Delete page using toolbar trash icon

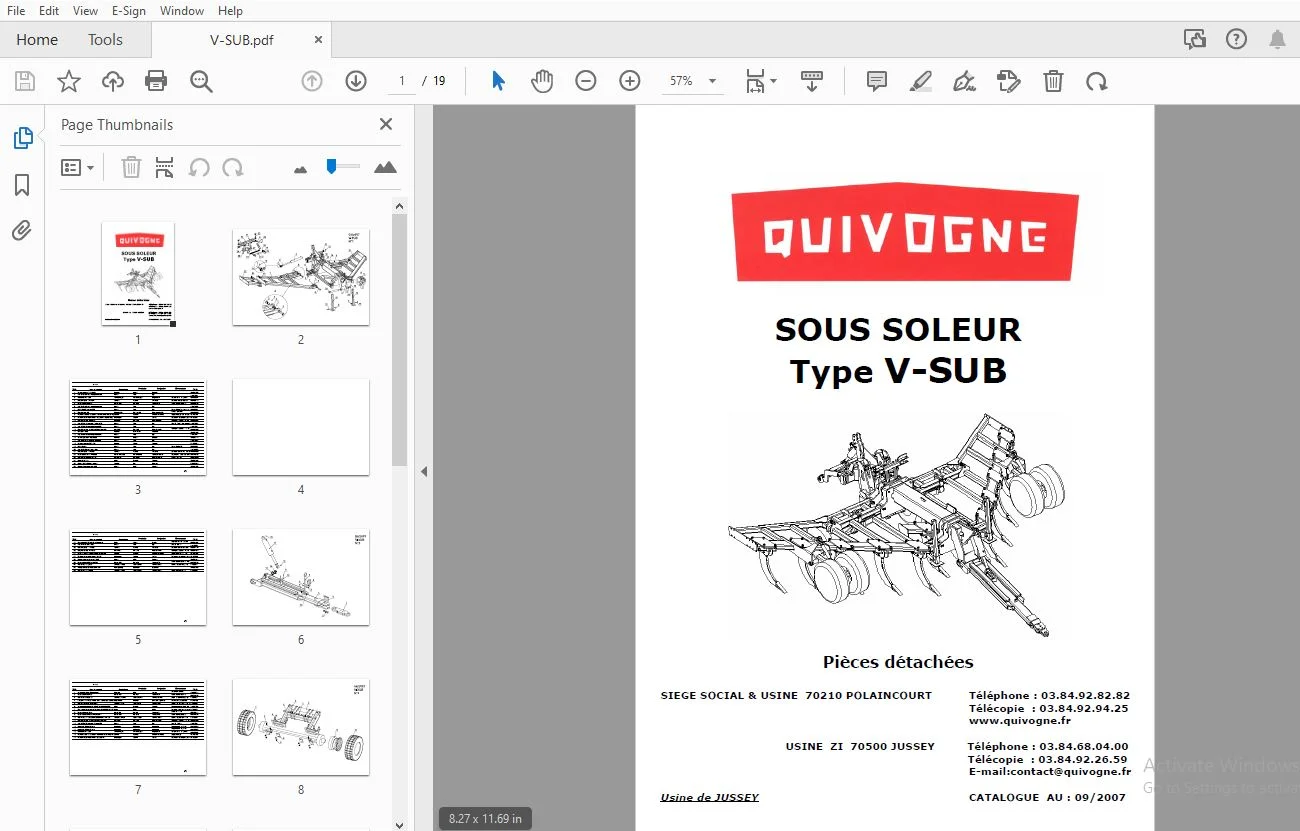1053,81
